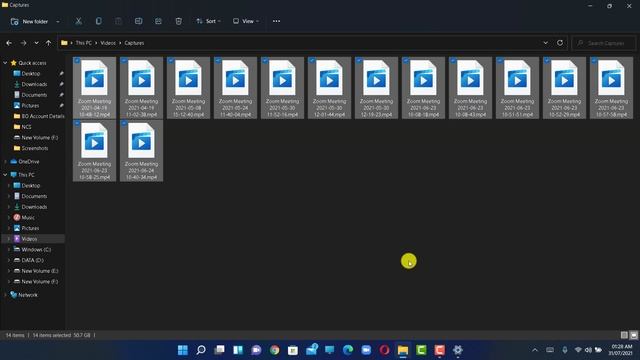Go forward with the right arrow
Screen dimensions: 640x360
point(23,43)
